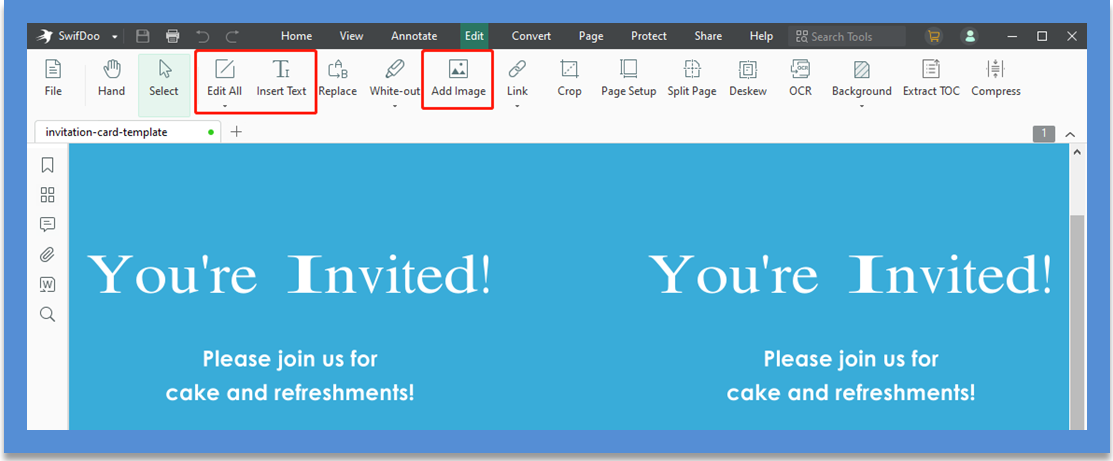Select the White-out tool
The width and height of the screenshot is (1113, 461).
[395, 78]
